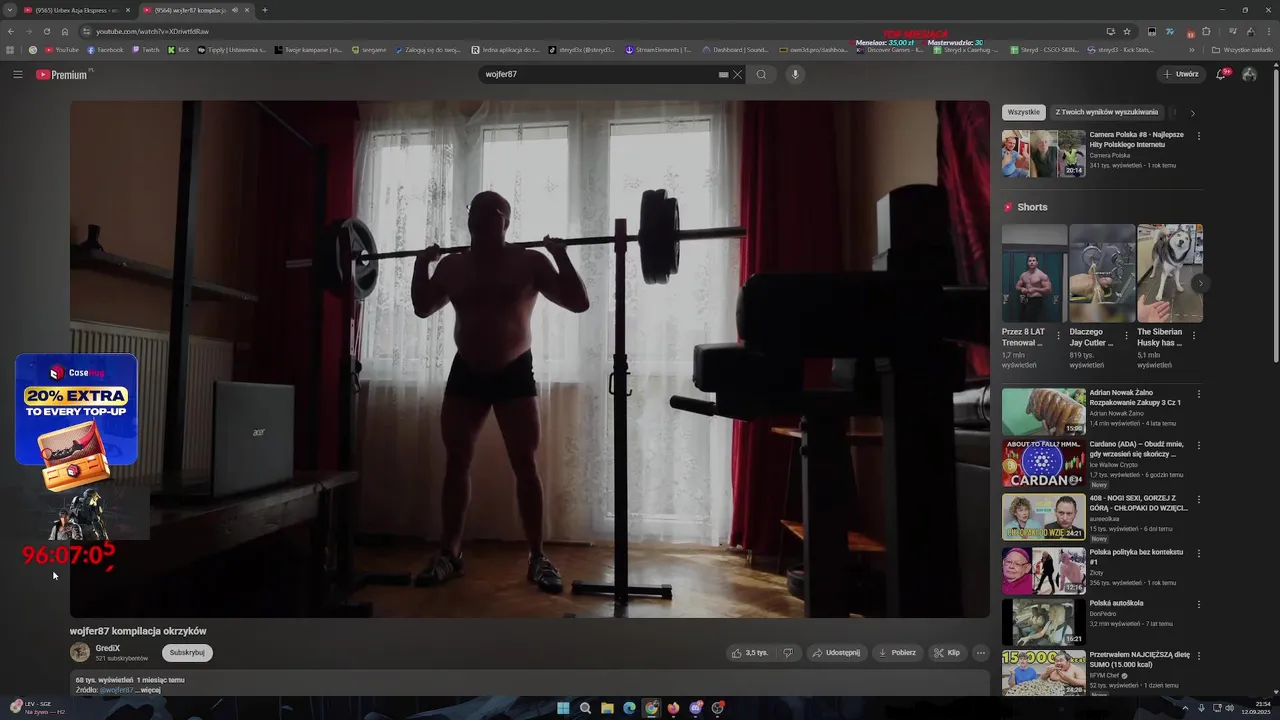Open the Twitch bookmark

click(x=146, y=50)
